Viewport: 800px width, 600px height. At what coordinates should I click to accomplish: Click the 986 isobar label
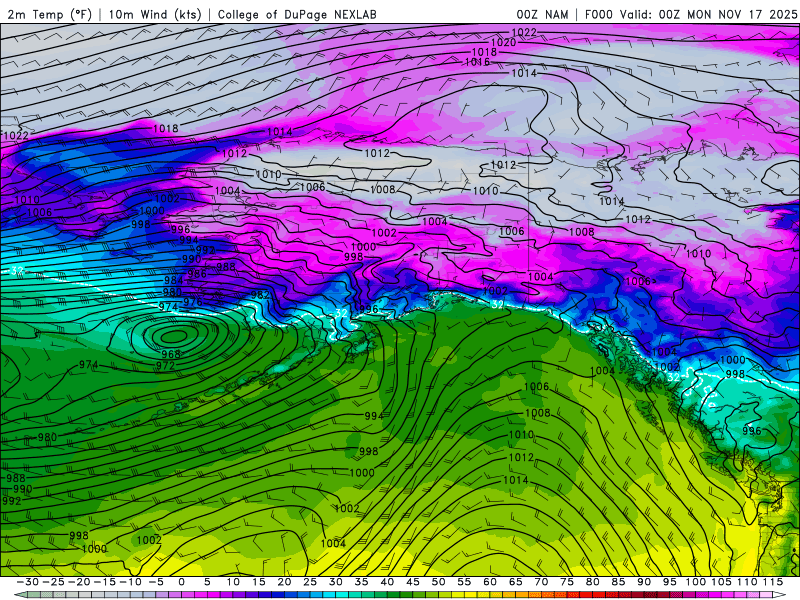197,273
